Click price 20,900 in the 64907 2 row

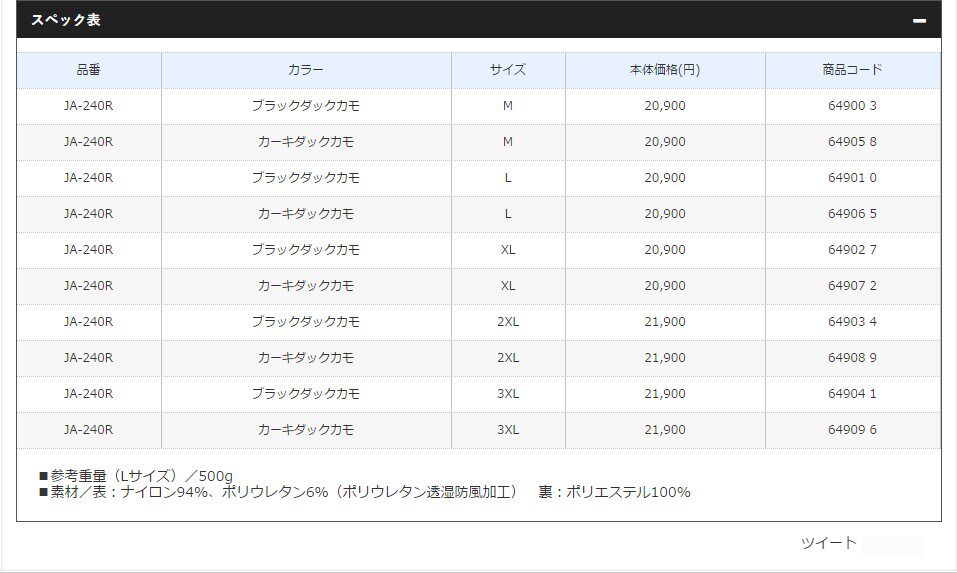tap(665, 286)
